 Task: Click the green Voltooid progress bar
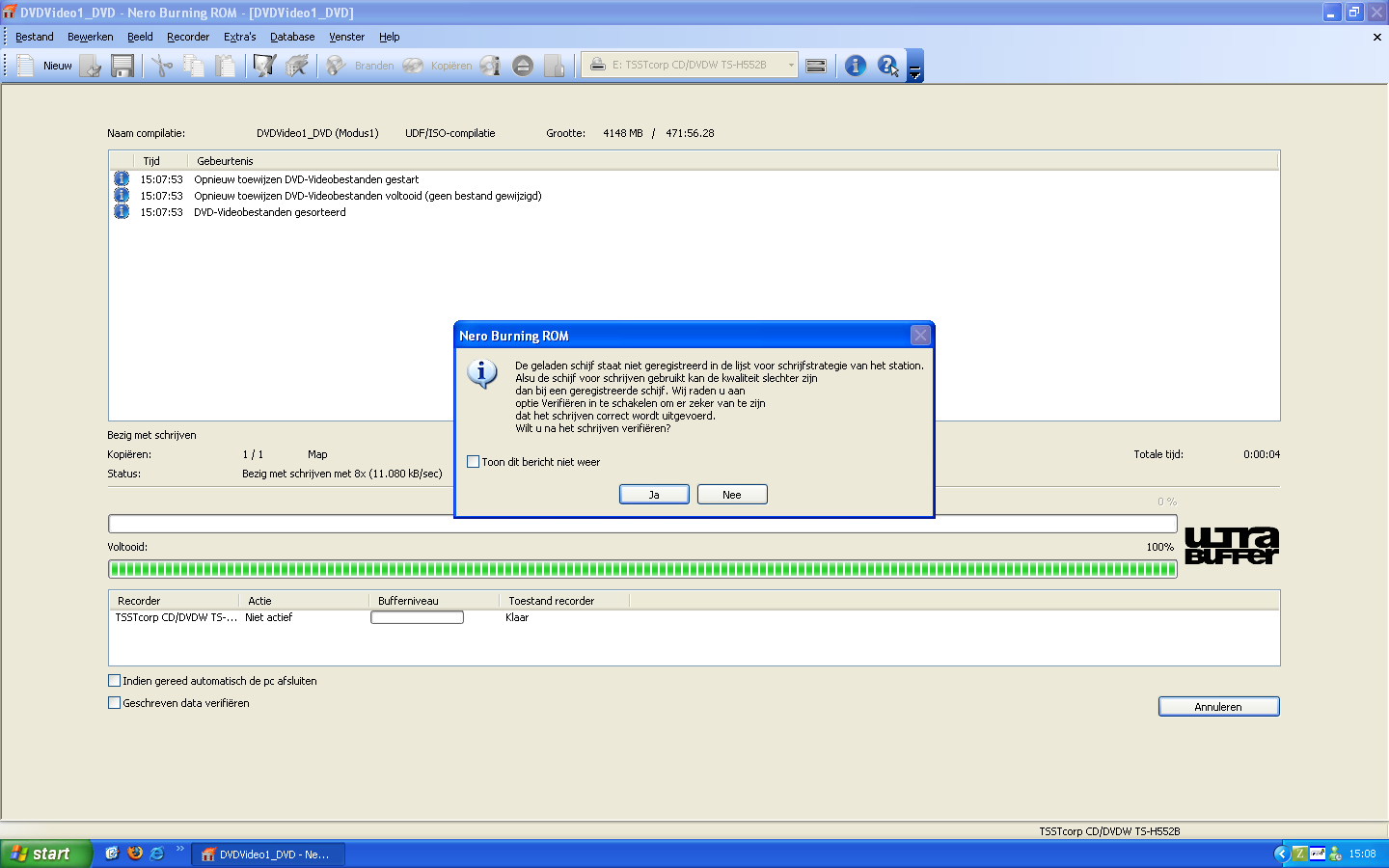pos(642,569)
